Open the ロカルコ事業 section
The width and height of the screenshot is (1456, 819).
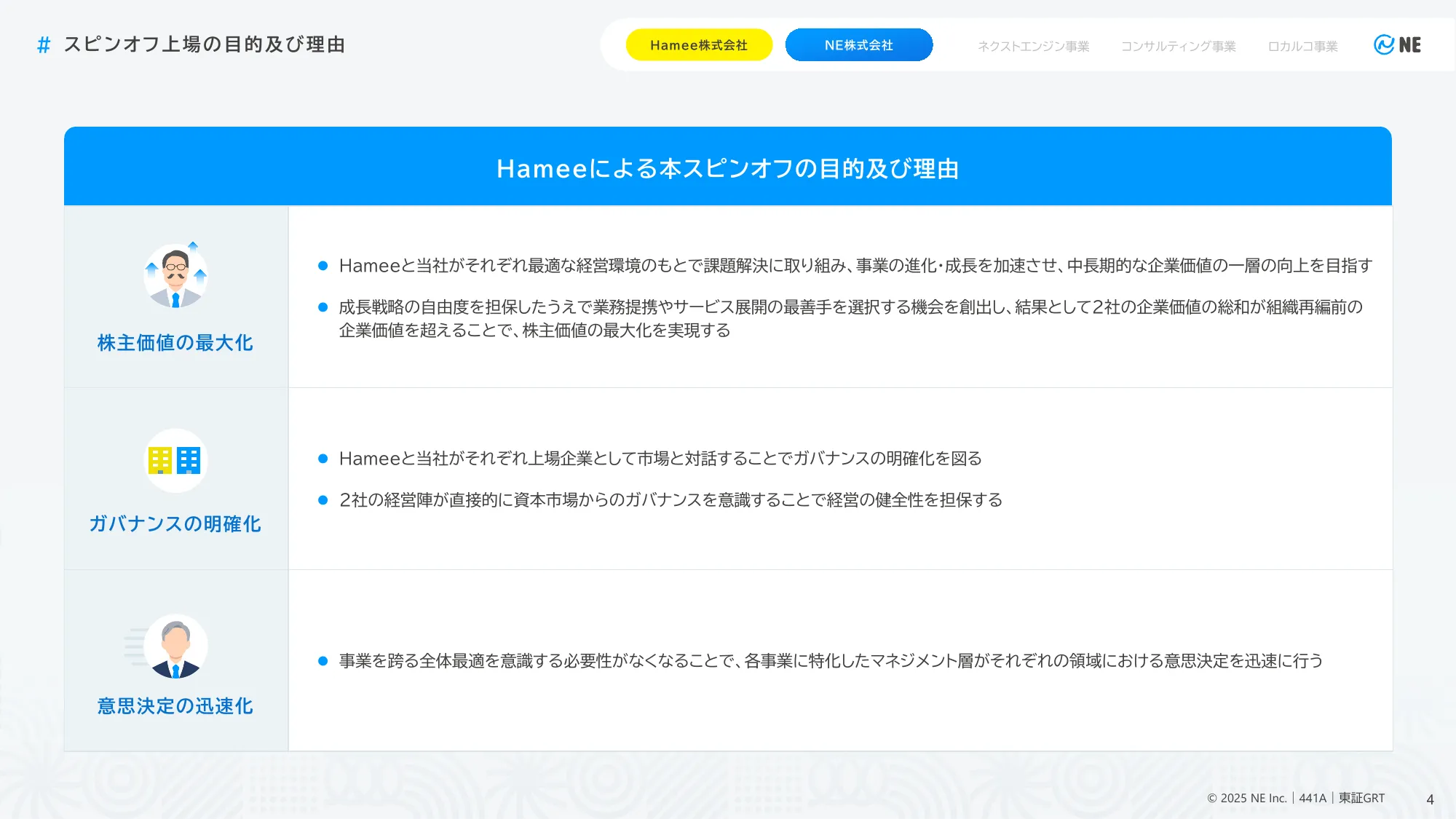coord(1304,46)
